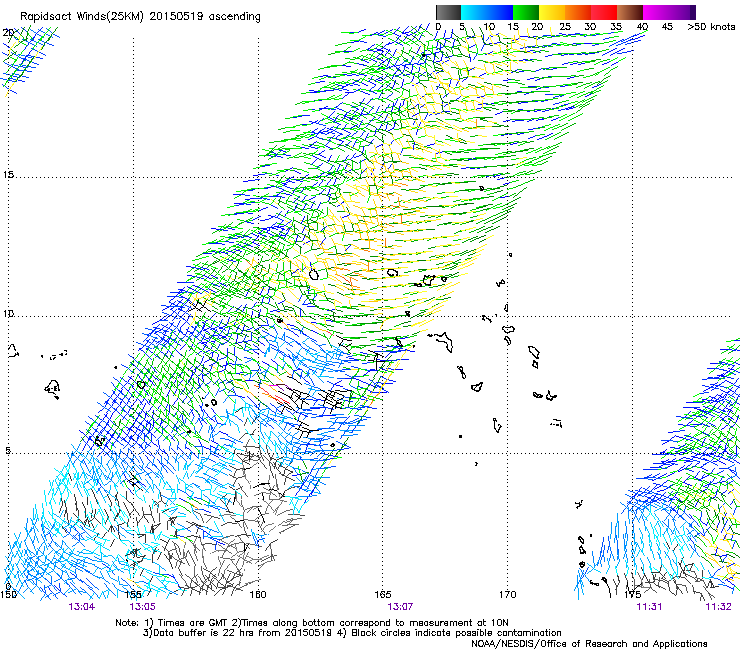Click the green 15-20 knots color segment
This screenshot has height=650, width=740.
point(526,12)
